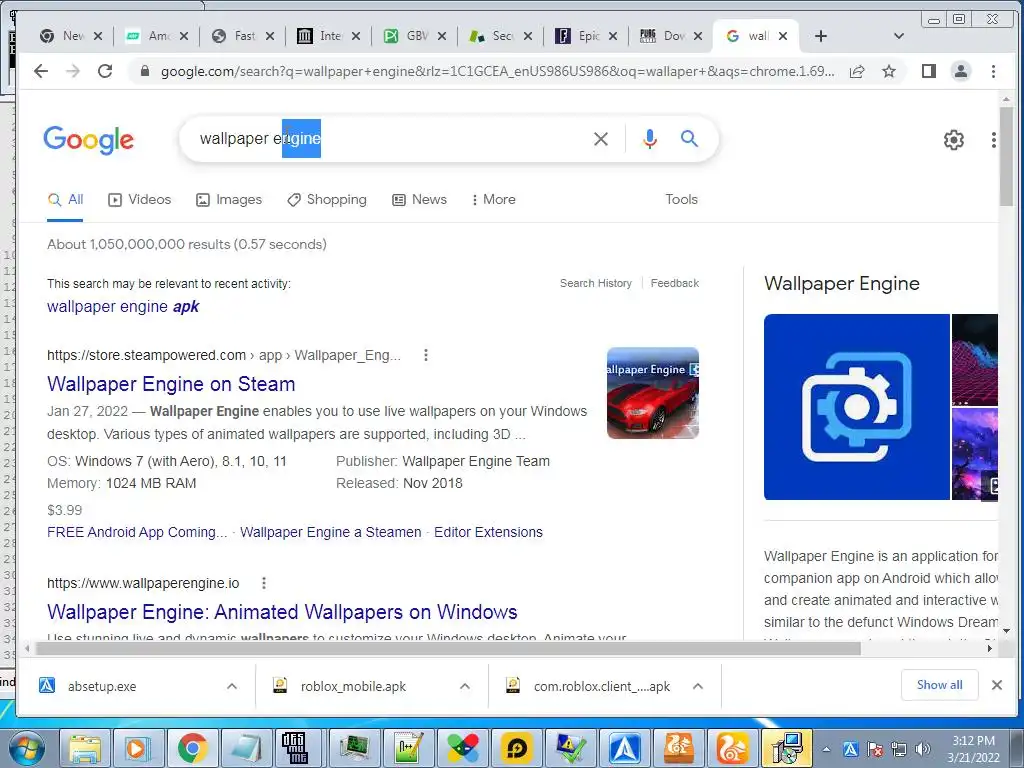Click the vertical page scrollbar thumb
Viewport: 1024px width, 768px height.
coord(1006,155)
